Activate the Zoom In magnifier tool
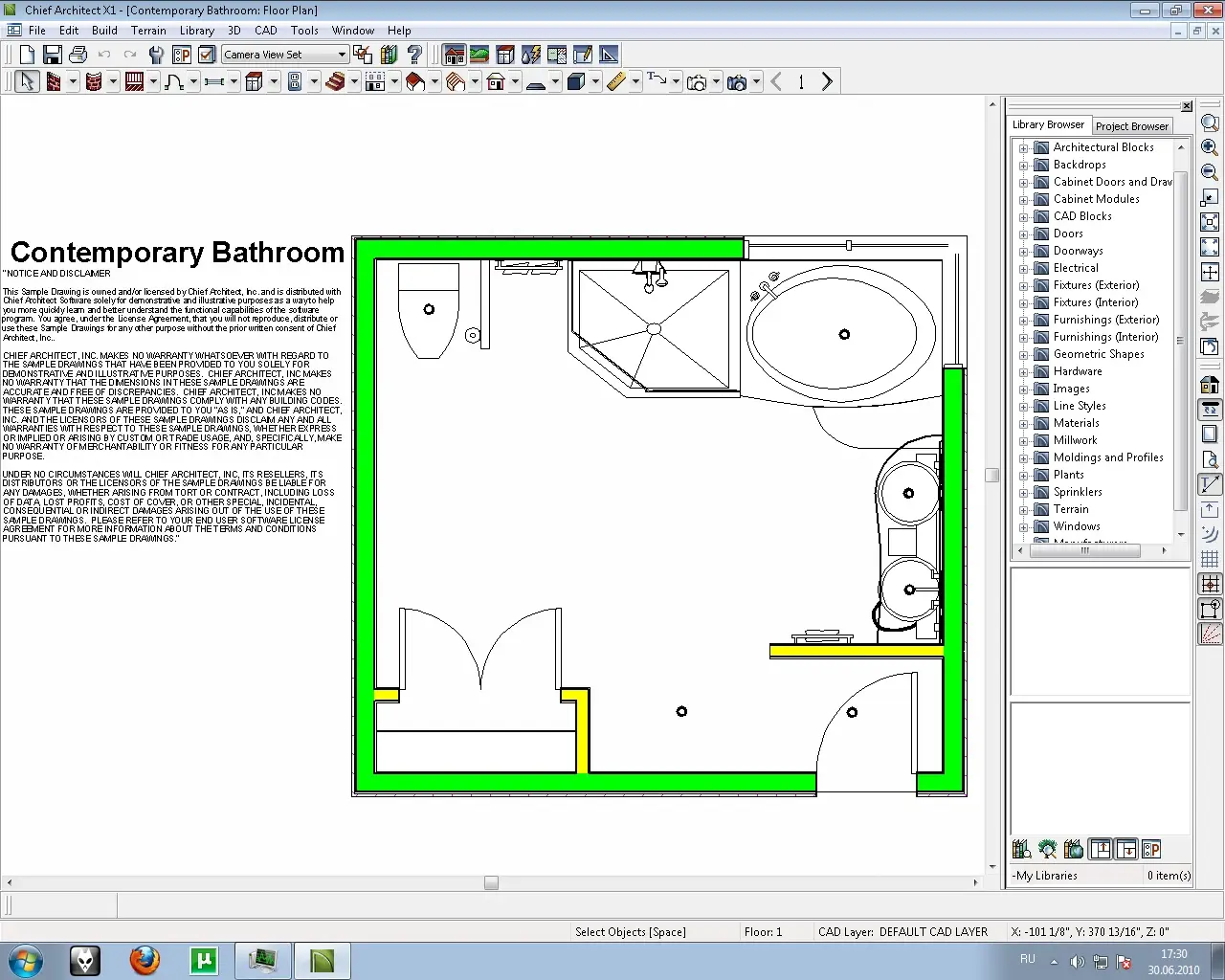 pyautogui.click(x=1210, y=147)
